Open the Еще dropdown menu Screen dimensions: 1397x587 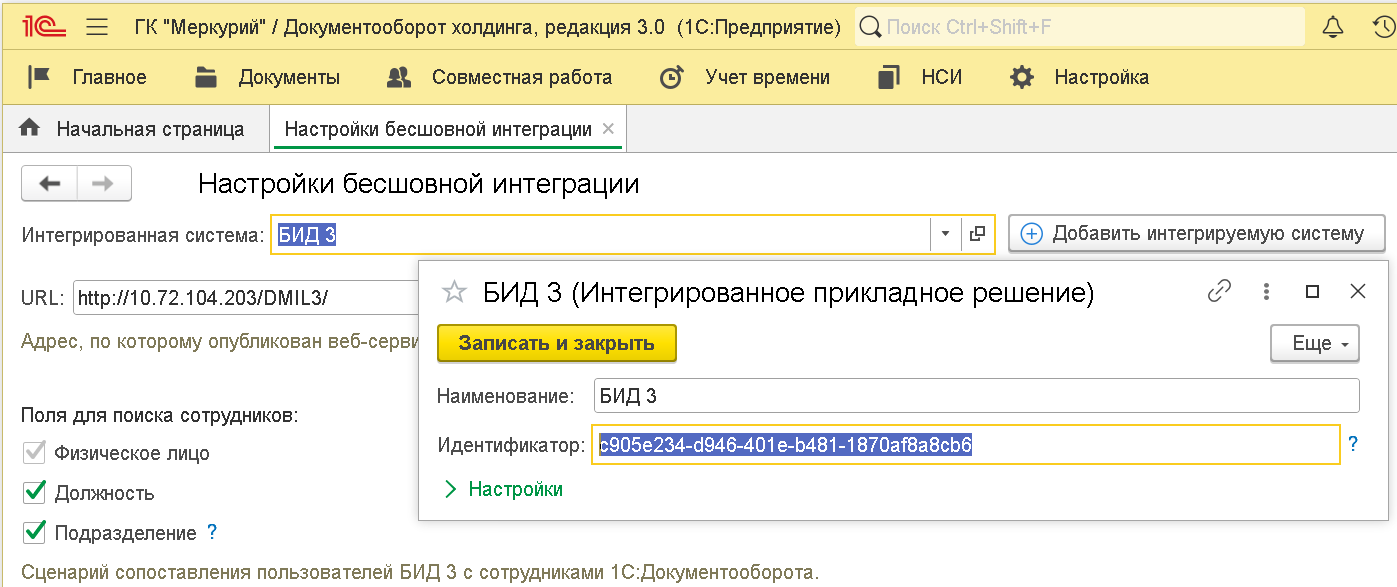tap(1314, 344)
